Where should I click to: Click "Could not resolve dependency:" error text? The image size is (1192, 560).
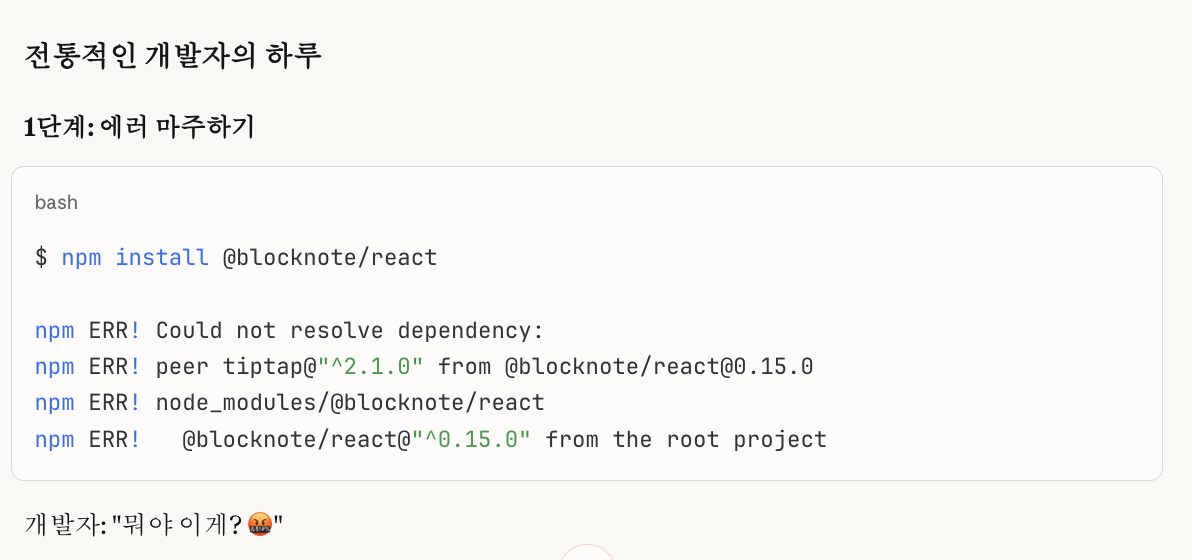tap(349, 331)
